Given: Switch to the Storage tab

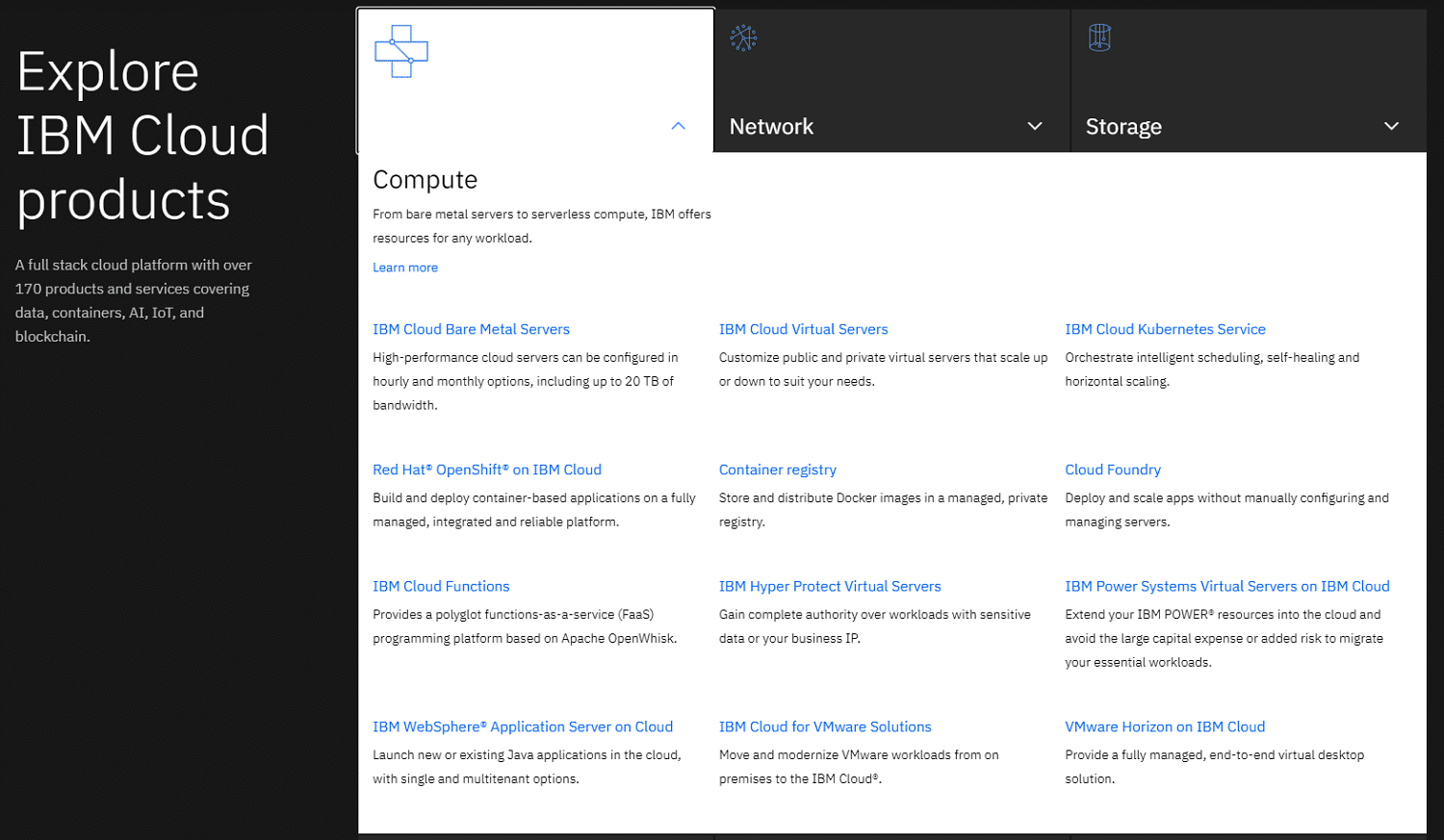Looking at the screenshot, I should (1122, 126).
